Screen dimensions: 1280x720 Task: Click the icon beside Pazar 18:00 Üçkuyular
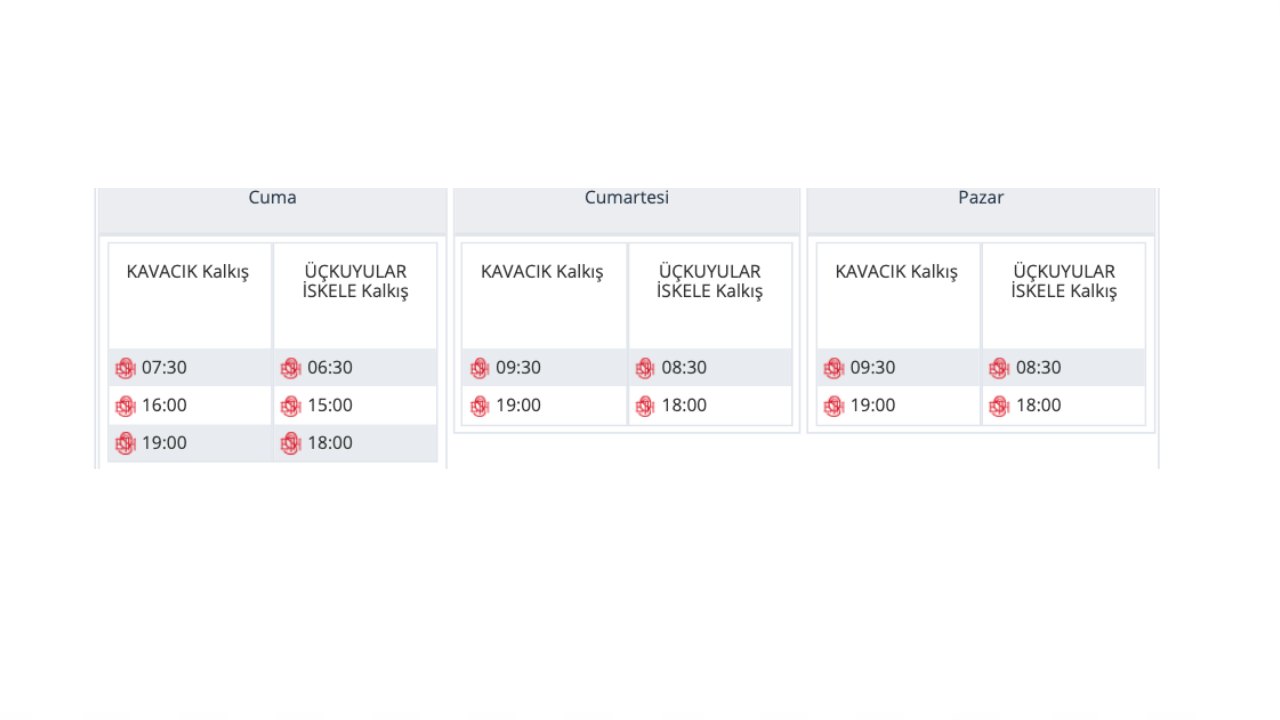999,406
